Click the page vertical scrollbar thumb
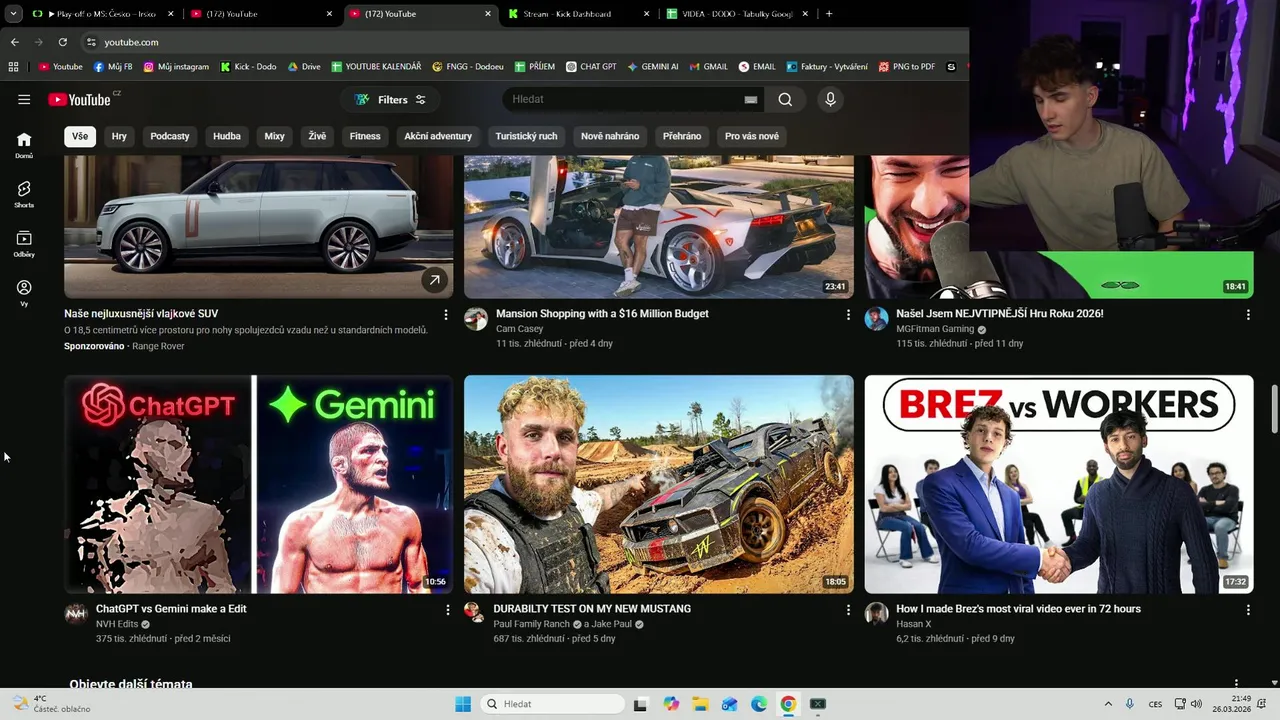 [x=1274, y=407]
